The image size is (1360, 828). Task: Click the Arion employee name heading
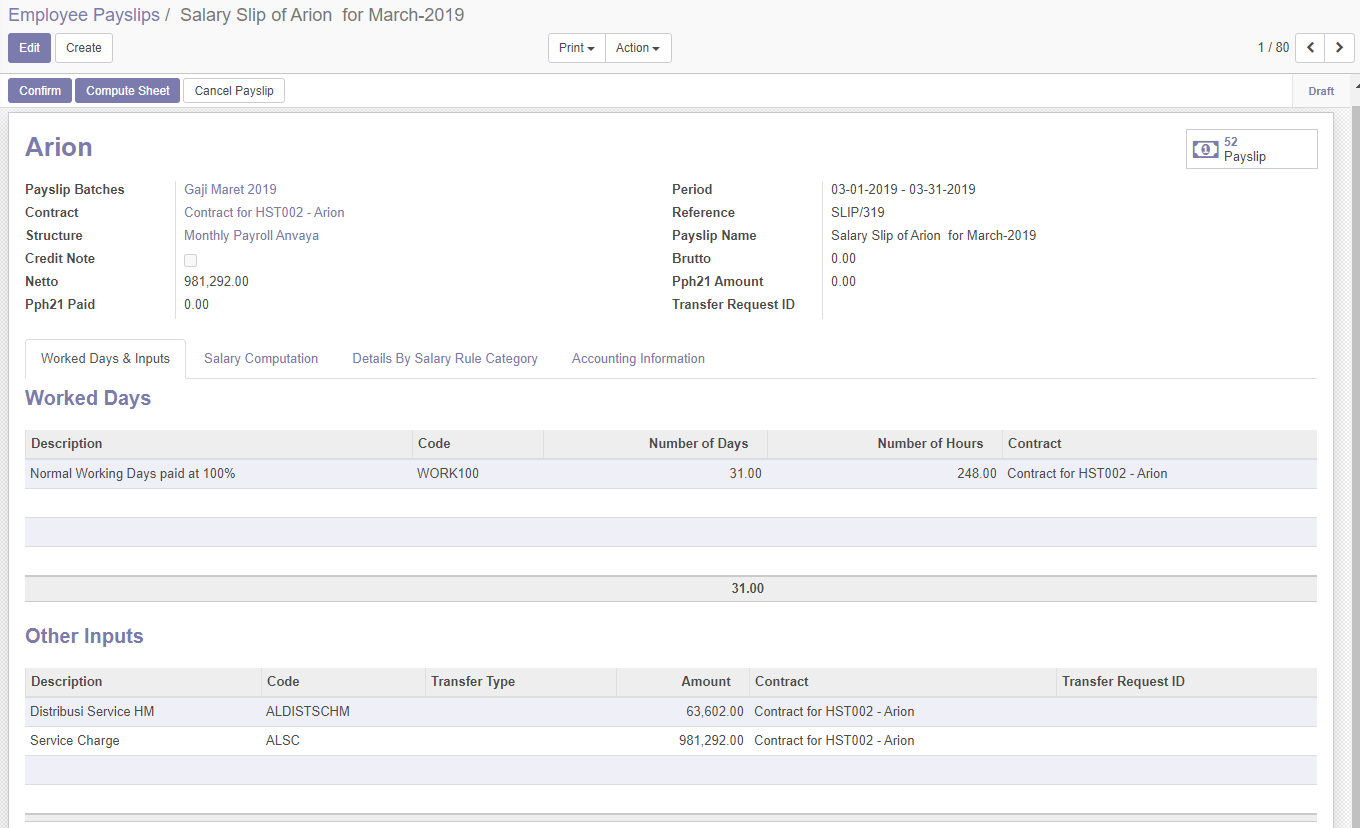coord(59,147)
